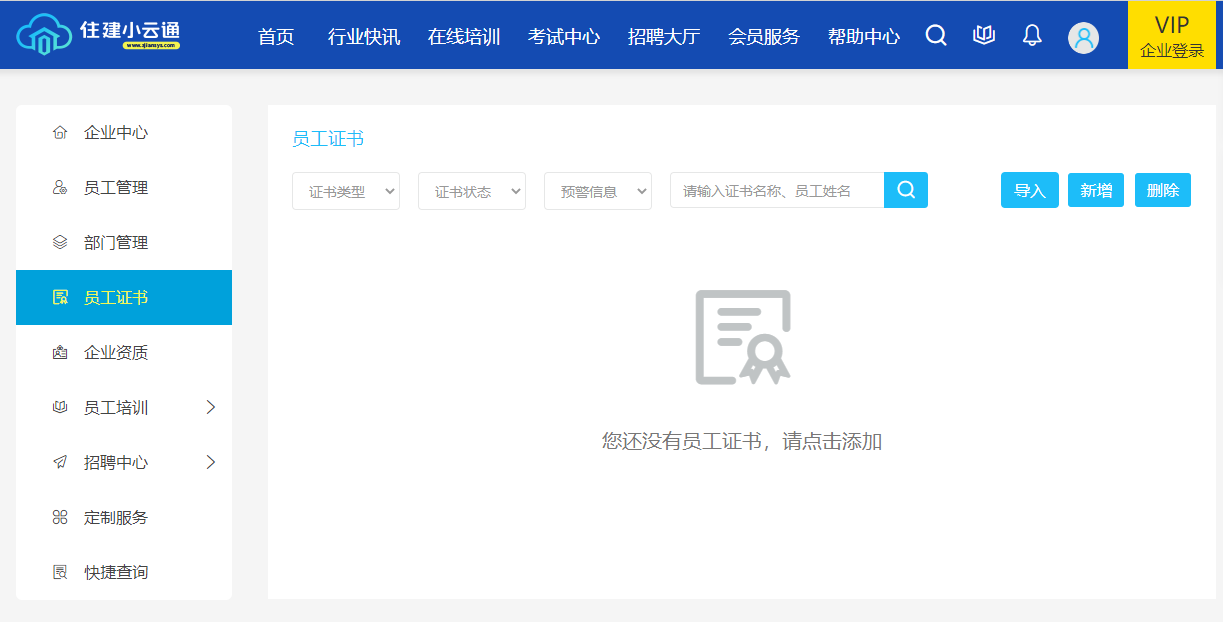Viewport: 1223px width, 622px height.
Task: Open notifications bell icon
Action: (x=1032, y=36)
